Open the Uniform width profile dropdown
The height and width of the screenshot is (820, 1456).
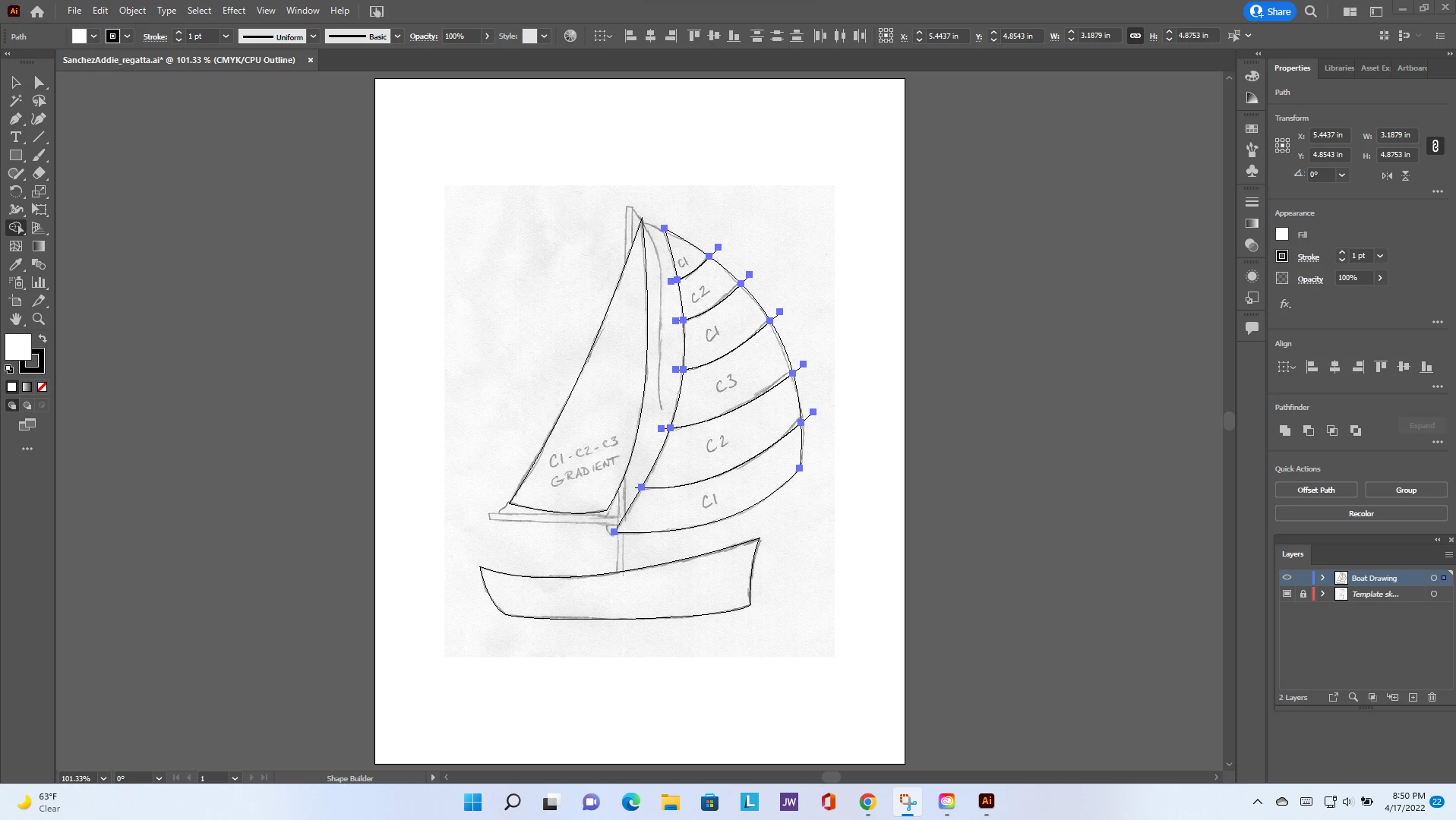pos(313,36)
